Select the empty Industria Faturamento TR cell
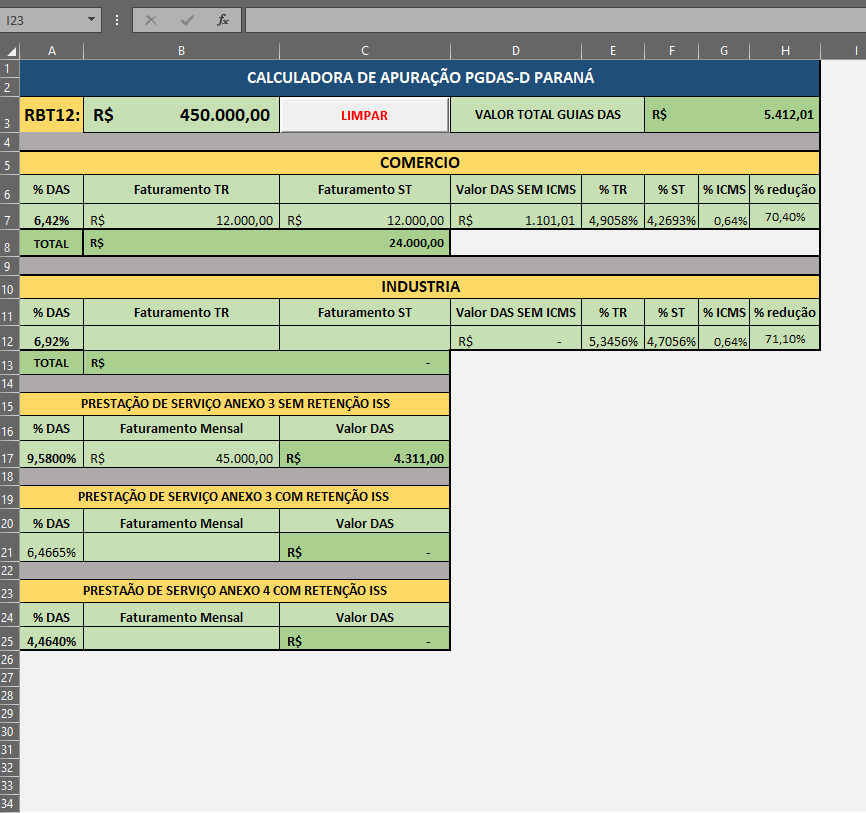 click(x=181, y=337)
